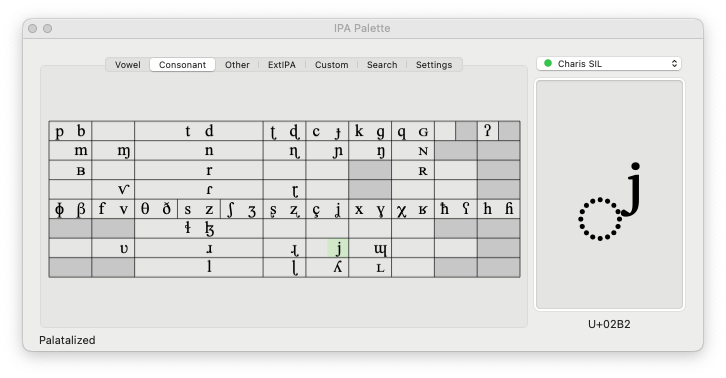Viewport: 726px width, 378px height.
Task: Pick the voiced uvular fricative ʁ
Action: click(x=423, y=209)
